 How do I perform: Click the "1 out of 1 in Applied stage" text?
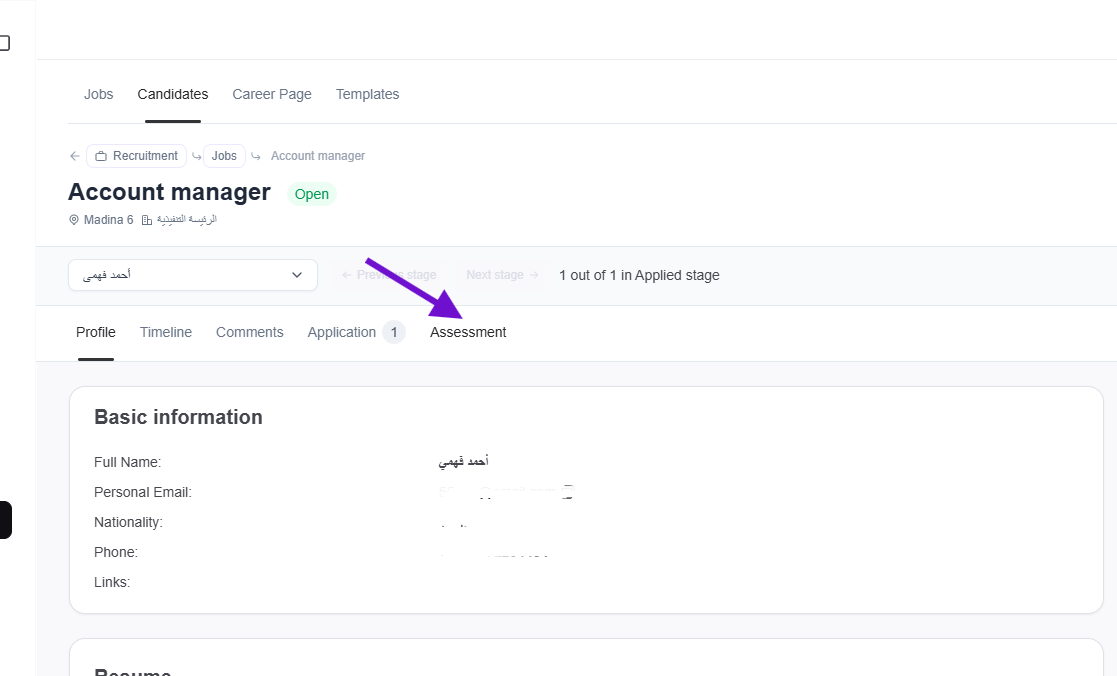pyautogui.click(x=639, y=275)
